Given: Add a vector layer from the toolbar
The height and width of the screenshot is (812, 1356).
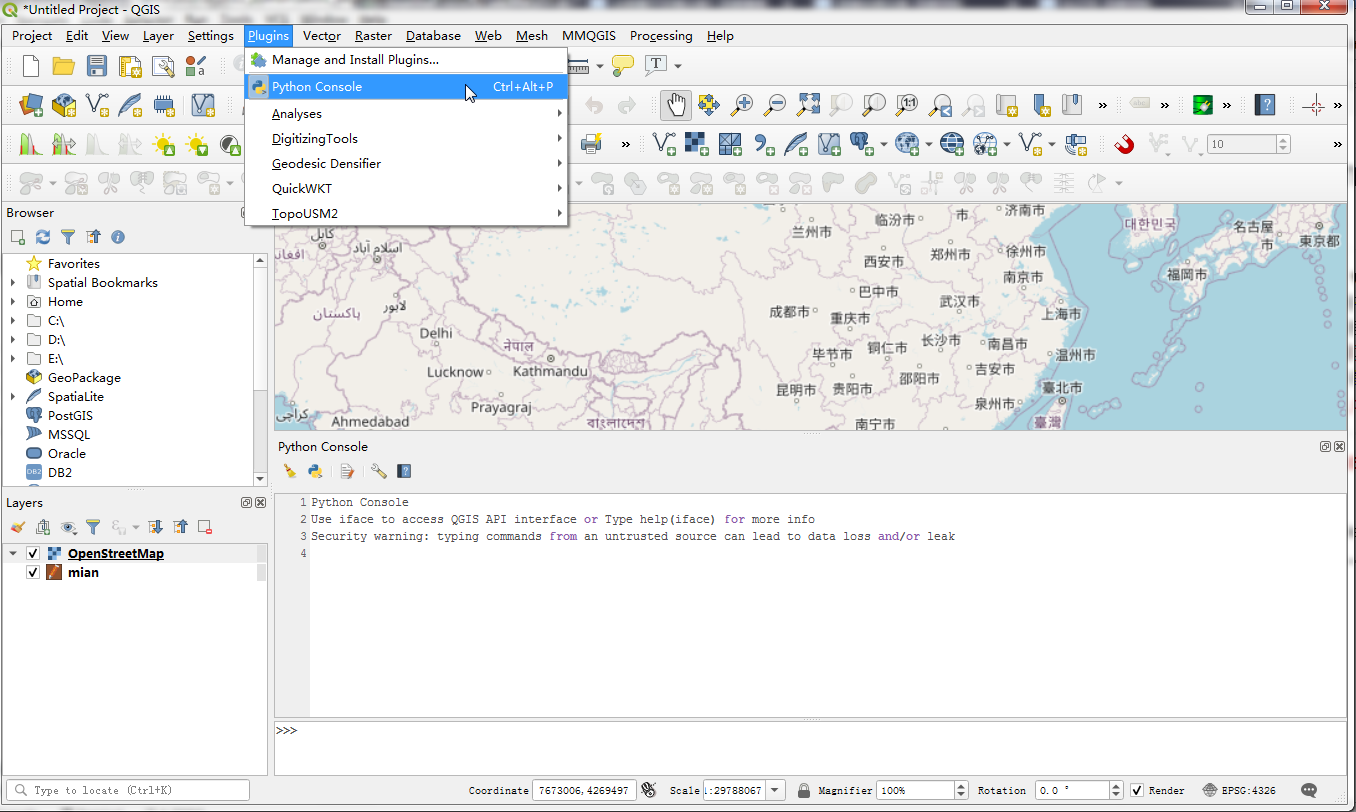Looking at the screenshot, I should click(664, 144).
